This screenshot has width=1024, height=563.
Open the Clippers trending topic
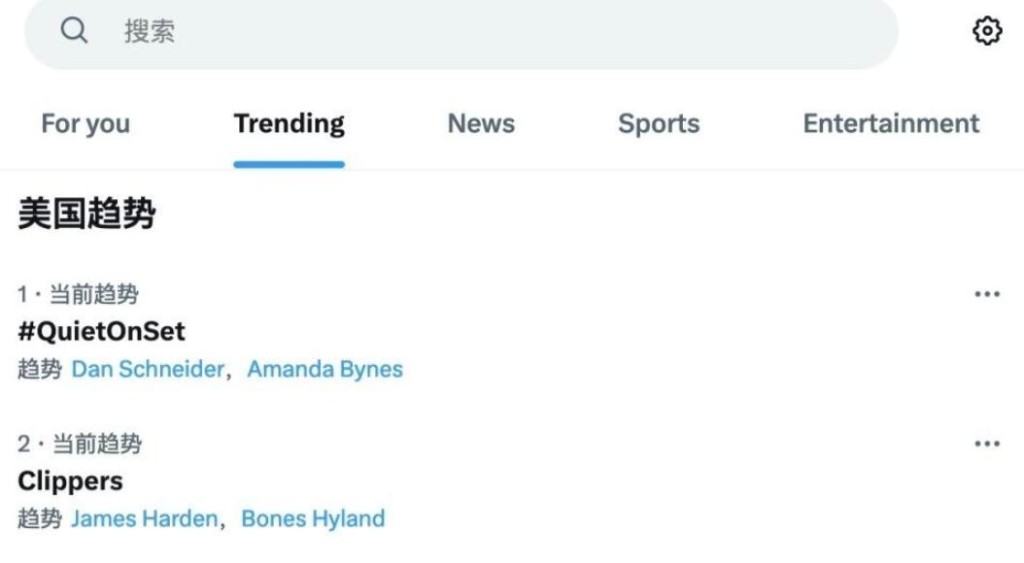tap(70, 481)
